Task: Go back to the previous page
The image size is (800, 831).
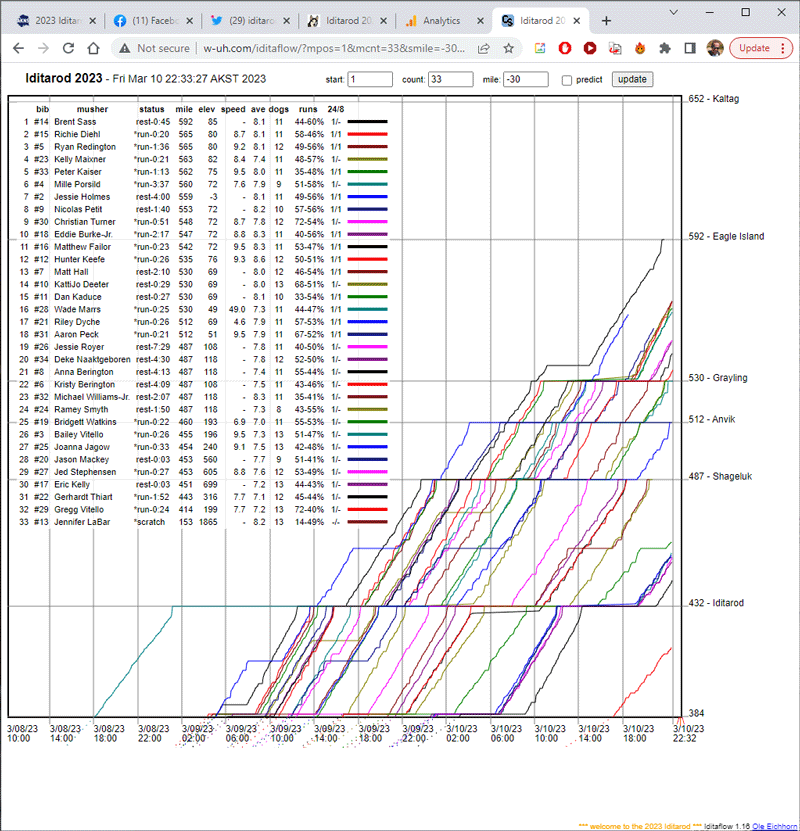Action: 19,48
